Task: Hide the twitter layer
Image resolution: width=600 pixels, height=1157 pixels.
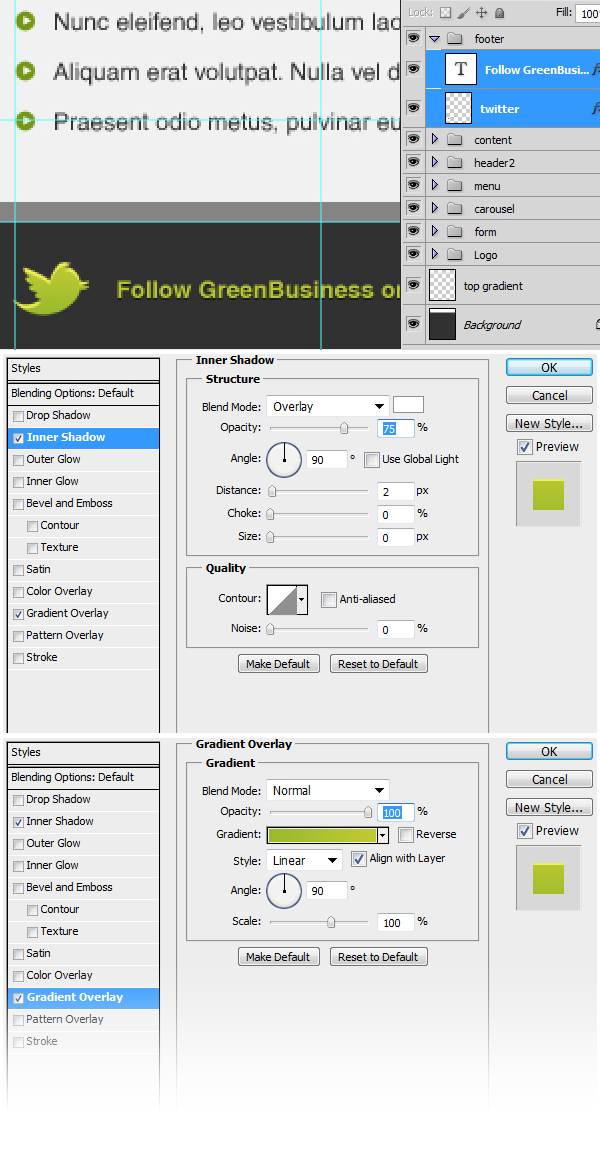Action: [x=413, y=108]
